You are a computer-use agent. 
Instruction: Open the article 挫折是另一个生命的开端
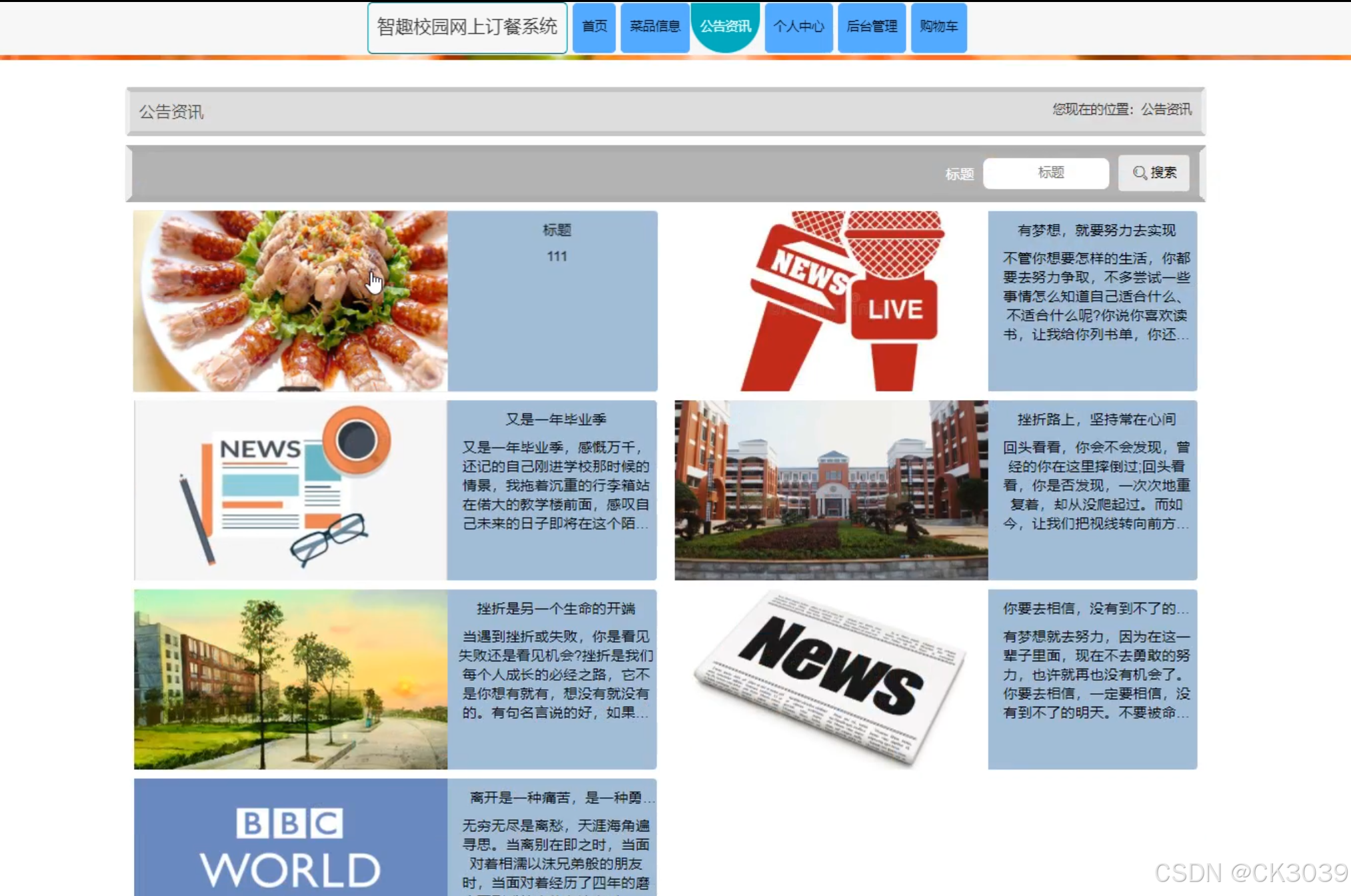[555, 609]
